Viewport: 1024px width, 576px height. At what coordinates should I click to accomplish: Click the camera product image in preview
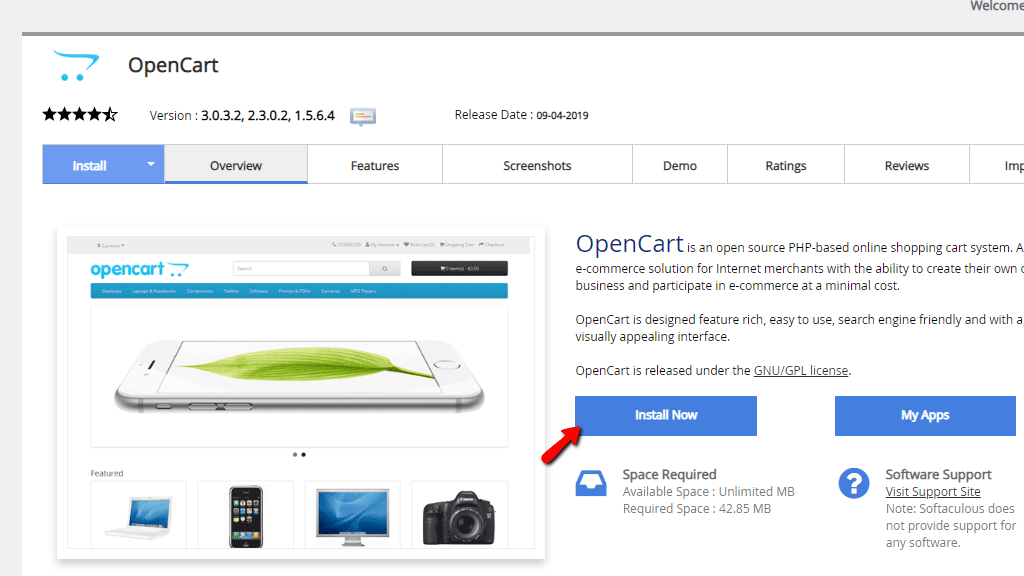click(x=459, y=513)
